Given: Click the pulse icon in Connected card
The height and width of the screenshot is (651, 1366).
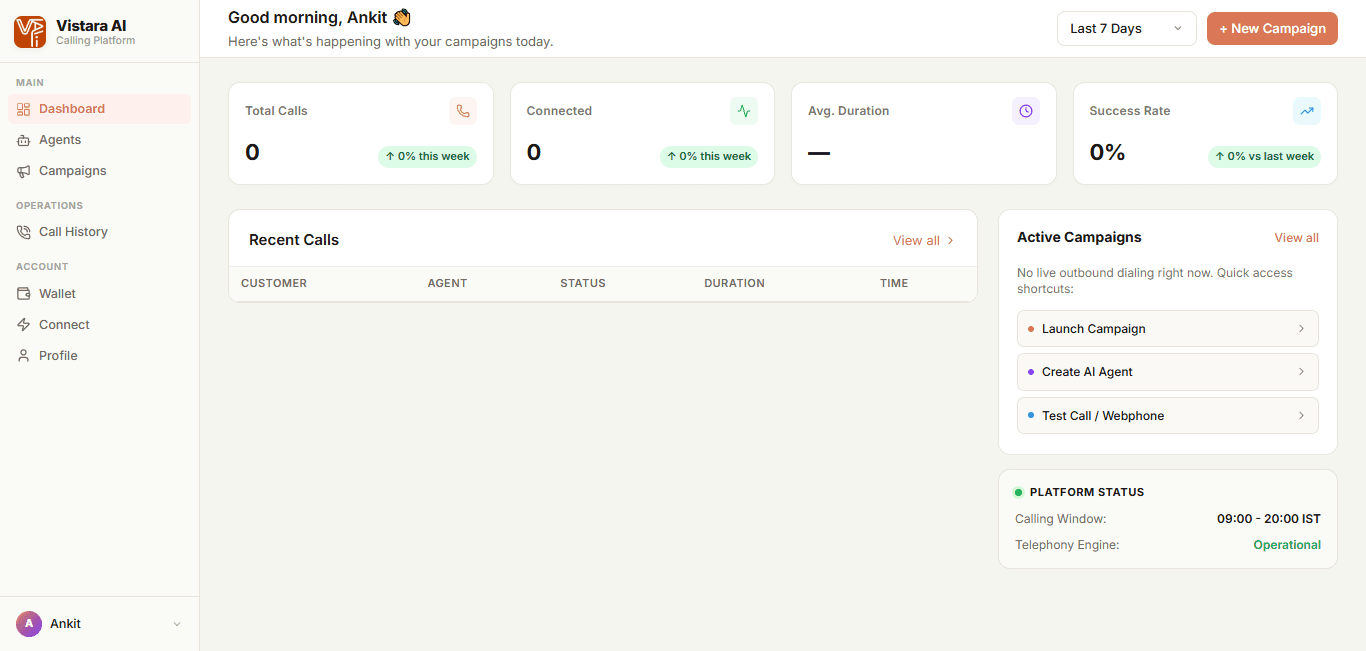Looking at the screenshot, I should [744, 111].
